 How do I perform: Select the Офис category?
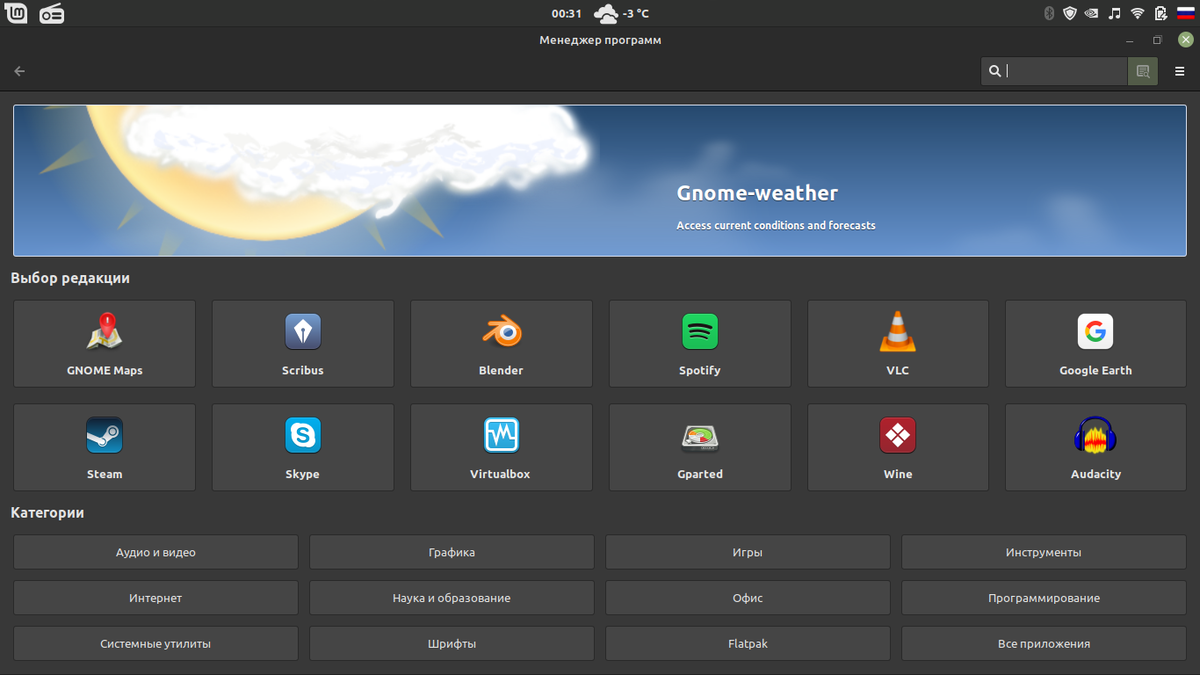[x=747, y=598]
